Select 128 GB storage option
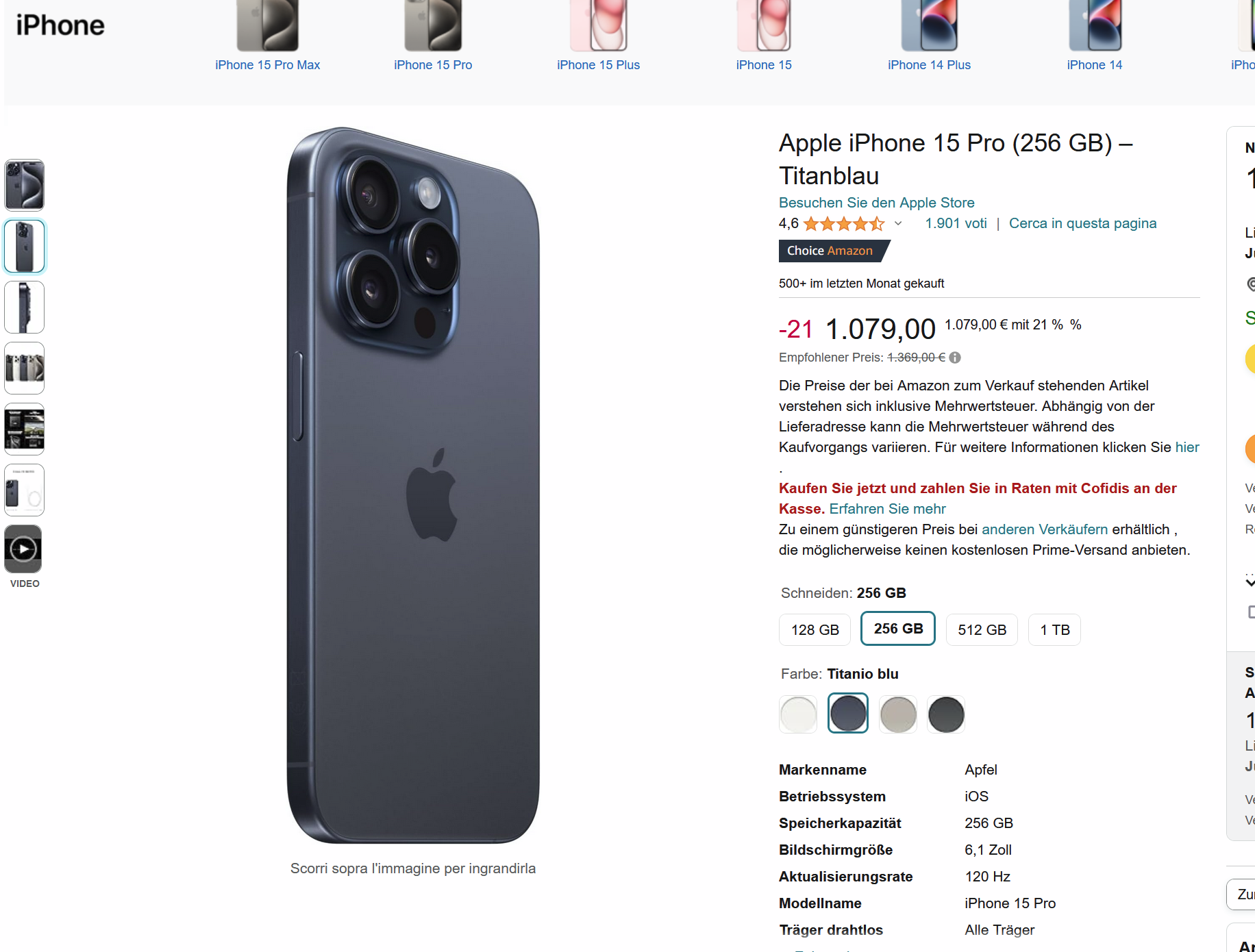This screenshot has height=952, width=1255. pyautogui.click(x=815, y=630)
